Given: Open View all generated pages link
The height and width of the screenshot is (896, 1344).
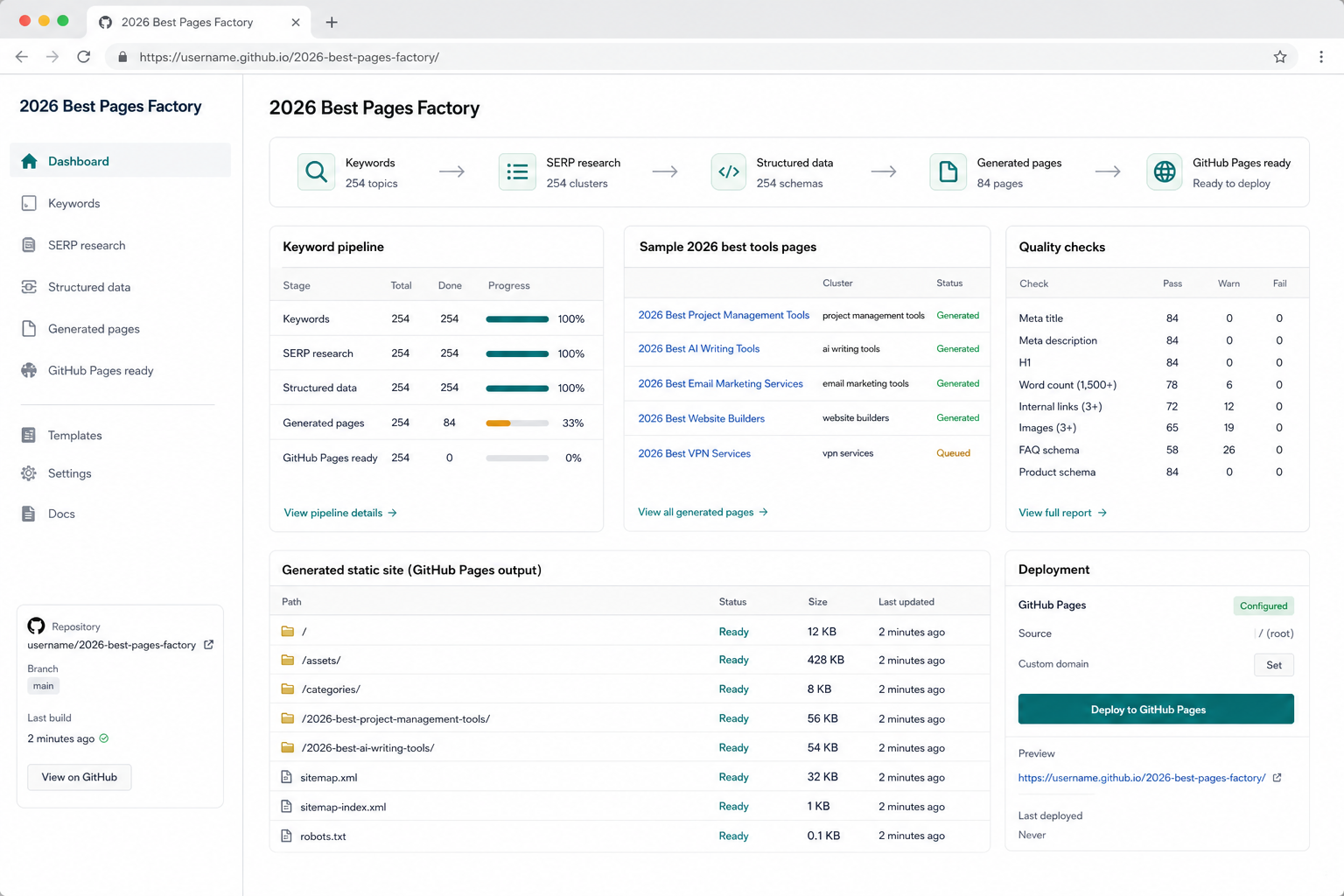Looking at the screenshot, I should pos(703,512).
